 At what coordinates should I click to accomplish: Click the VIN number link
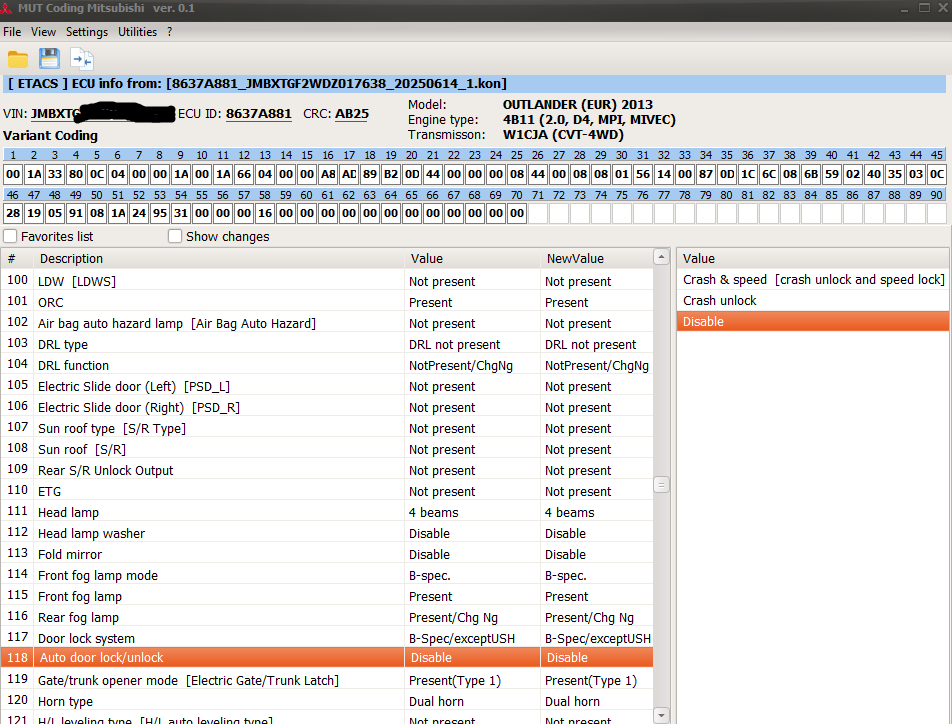coord(103,114)
